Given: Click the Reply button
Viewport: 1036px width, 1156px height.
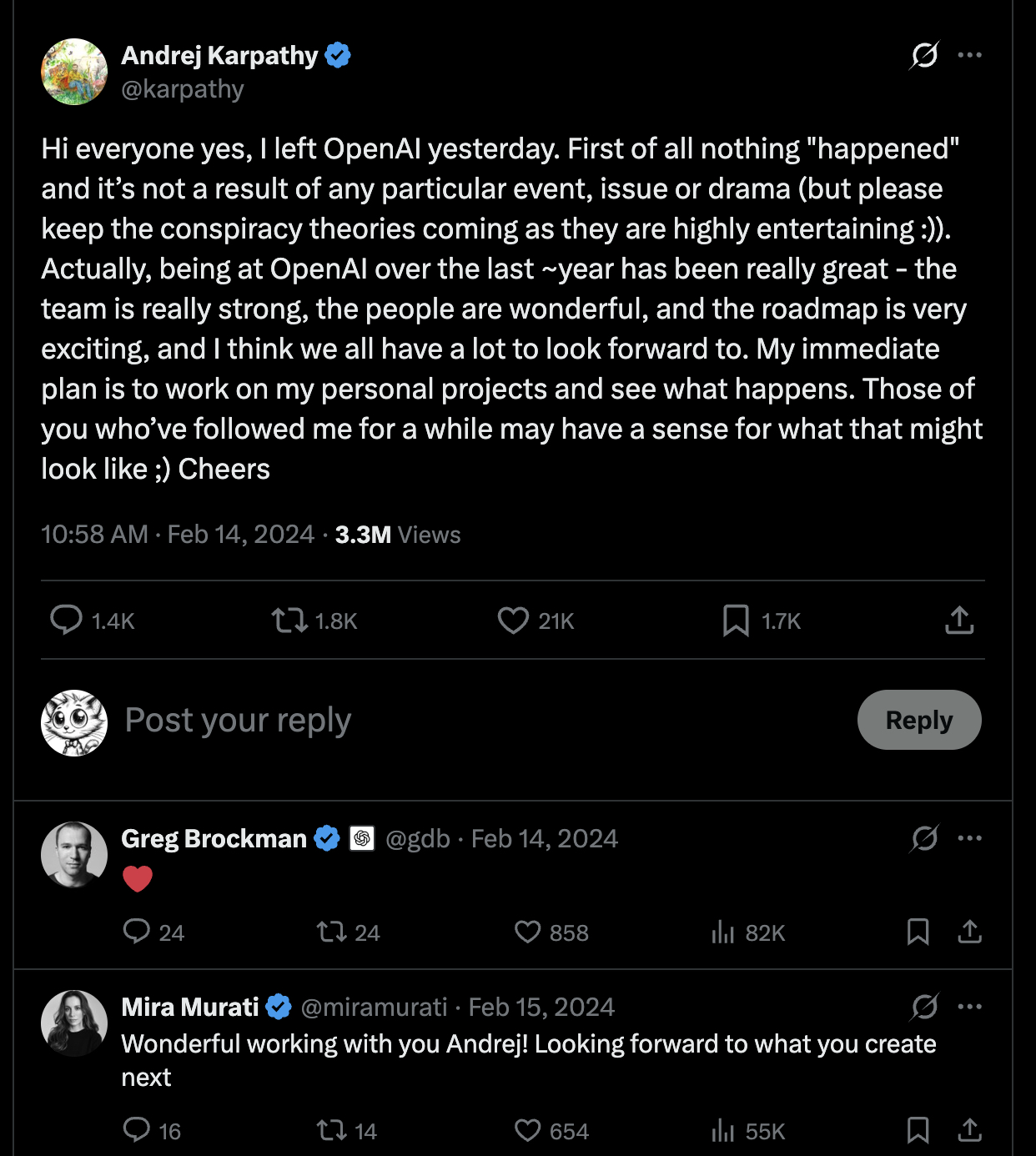Looking at the screenshot, I should pos(918,720).
